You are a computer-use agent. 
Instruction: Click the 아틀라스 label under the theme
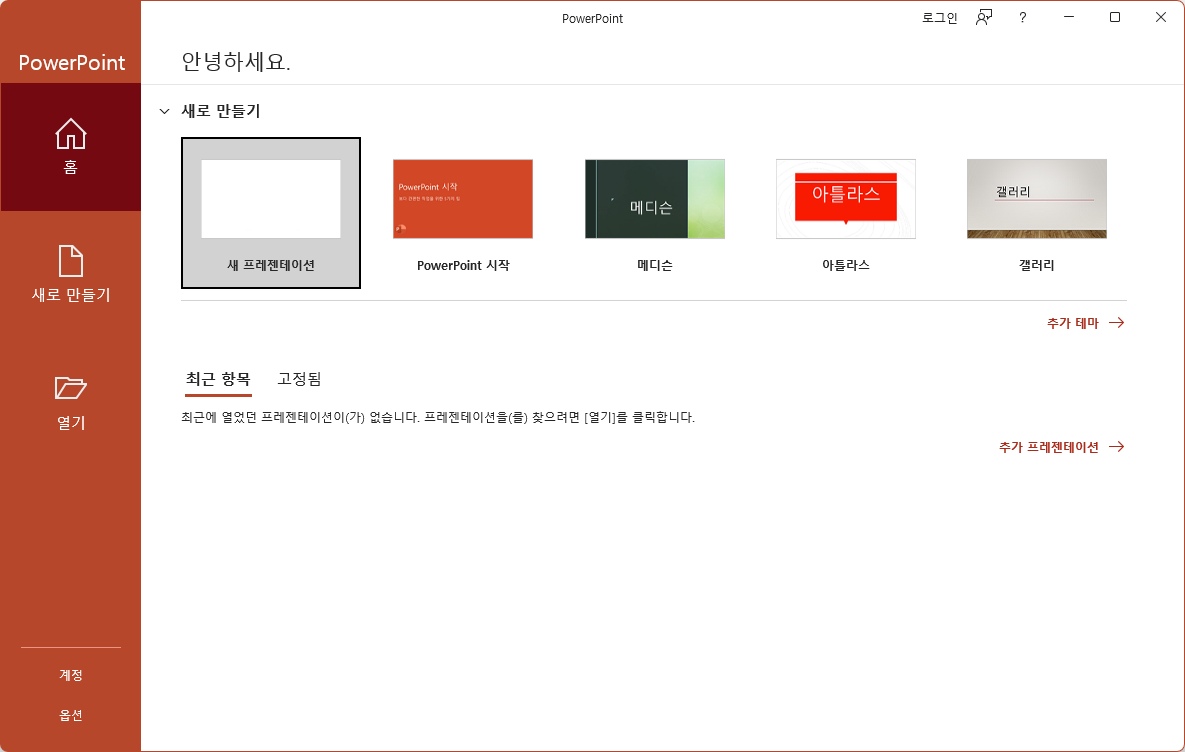click(846, 265)
